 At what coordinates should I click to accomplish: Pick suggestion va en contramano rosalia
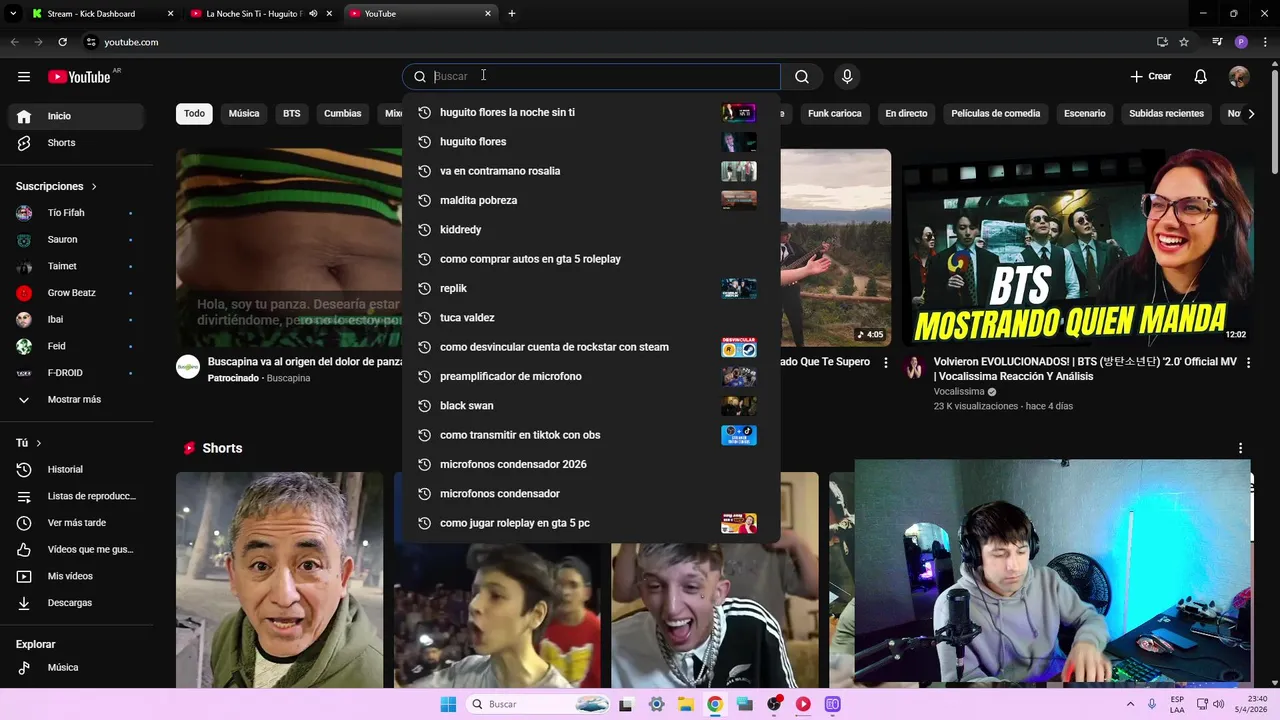(591, 171)
